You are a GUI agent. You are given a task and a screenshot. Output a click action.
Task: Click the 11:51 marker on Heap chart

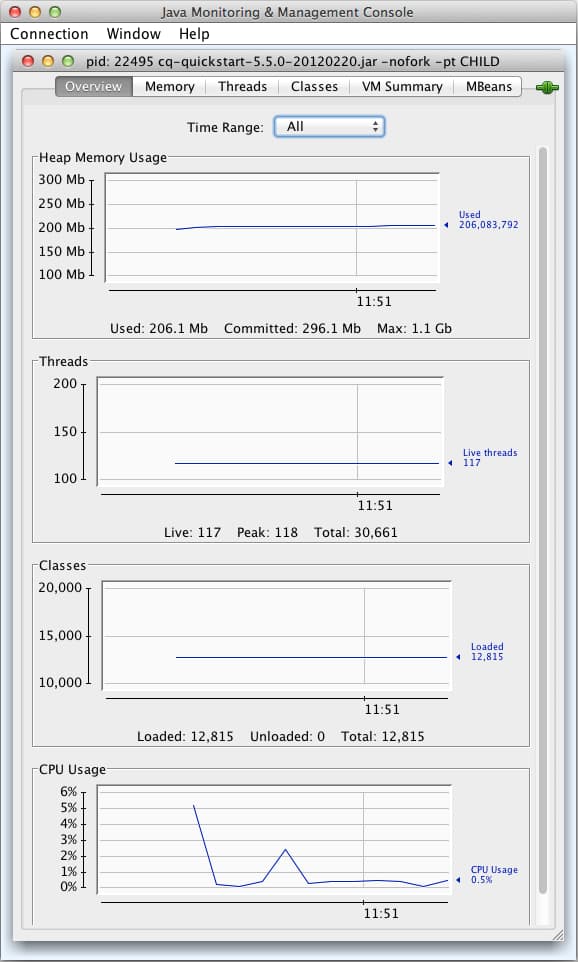(374, 301)
